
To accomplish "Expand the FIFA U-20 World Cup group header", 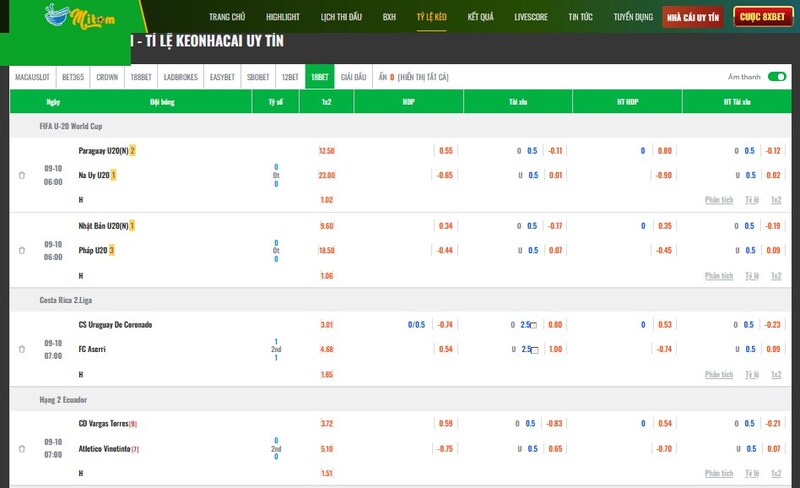I will point(71,126).
